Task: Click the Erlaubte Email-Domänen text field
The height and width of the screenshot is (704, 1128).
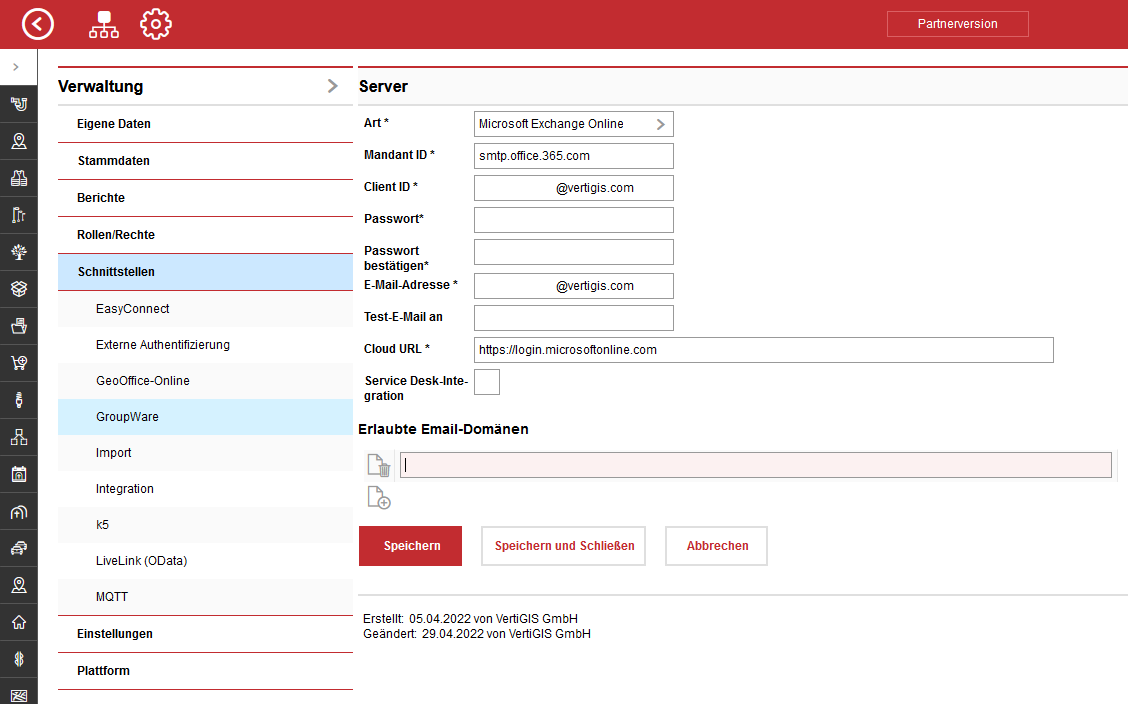Action: coord(755,465)
